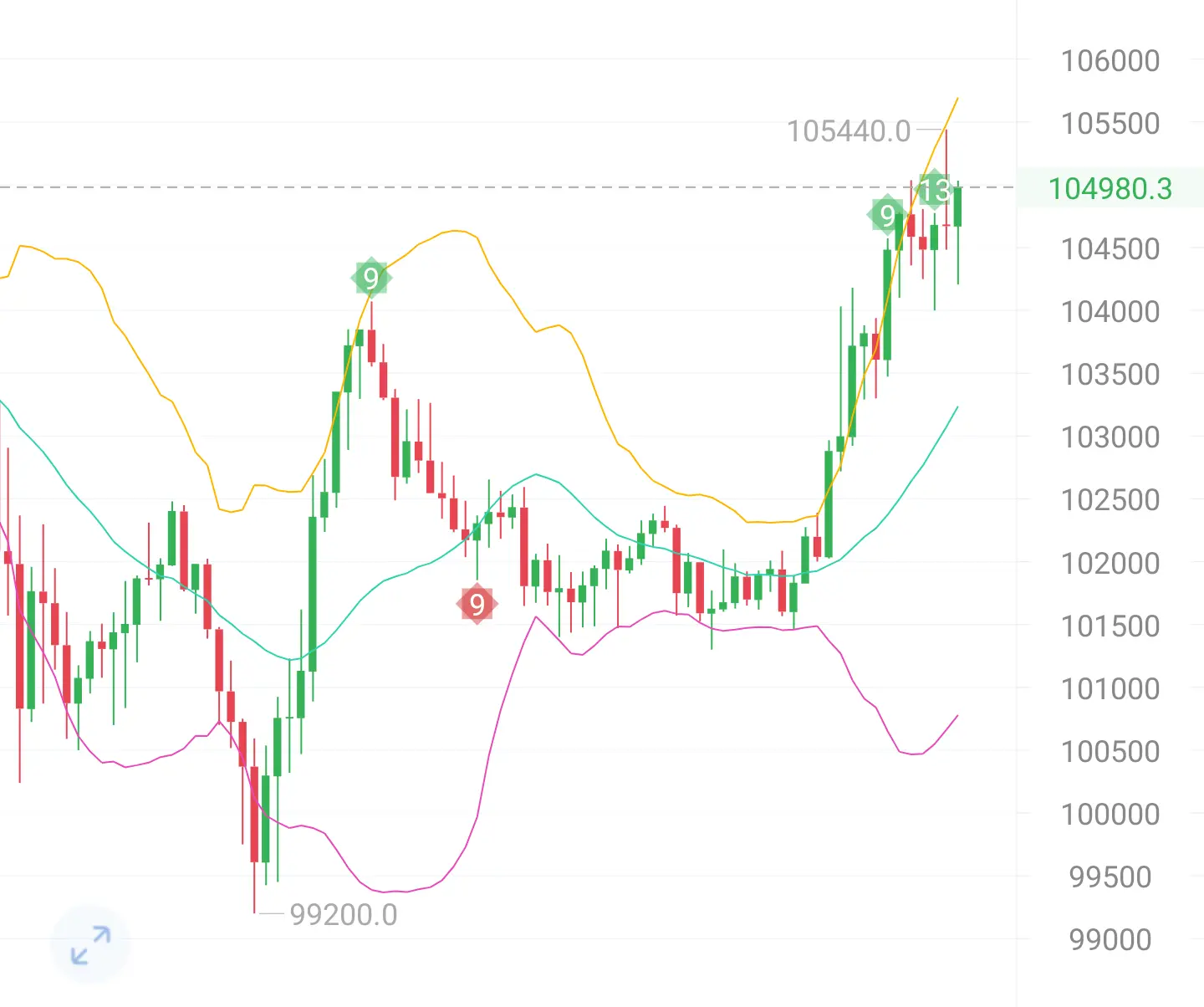Click the 99200.0 low price label
This screenshot has width=1204, height=1007.
344,914
